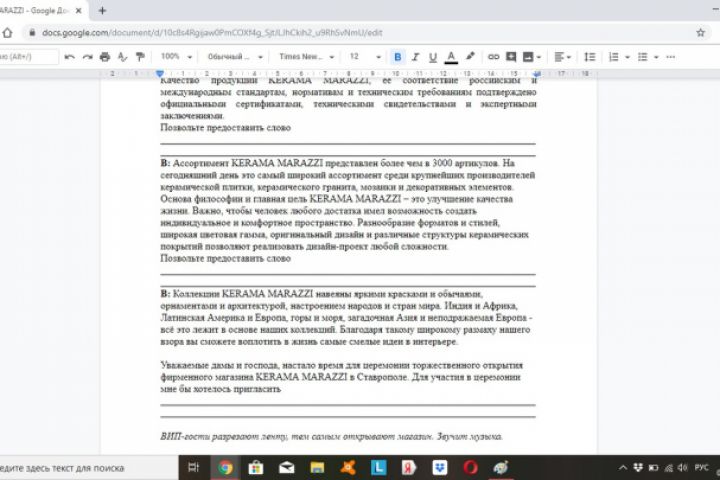View site security lock info
This screenshot has width=720, height=480.
[32, 33]
